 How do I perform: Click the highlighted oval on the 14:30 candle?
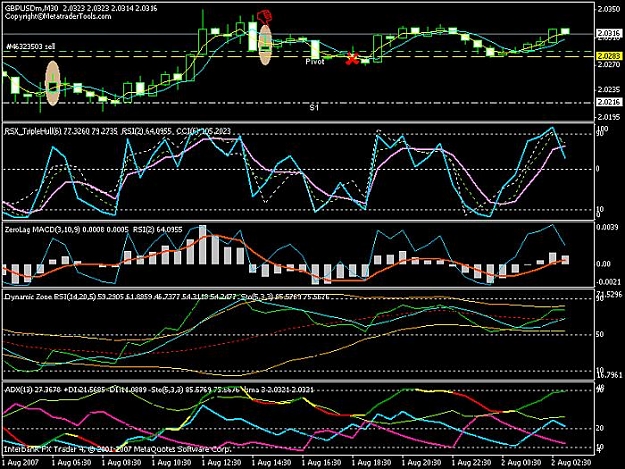point(265,45)
